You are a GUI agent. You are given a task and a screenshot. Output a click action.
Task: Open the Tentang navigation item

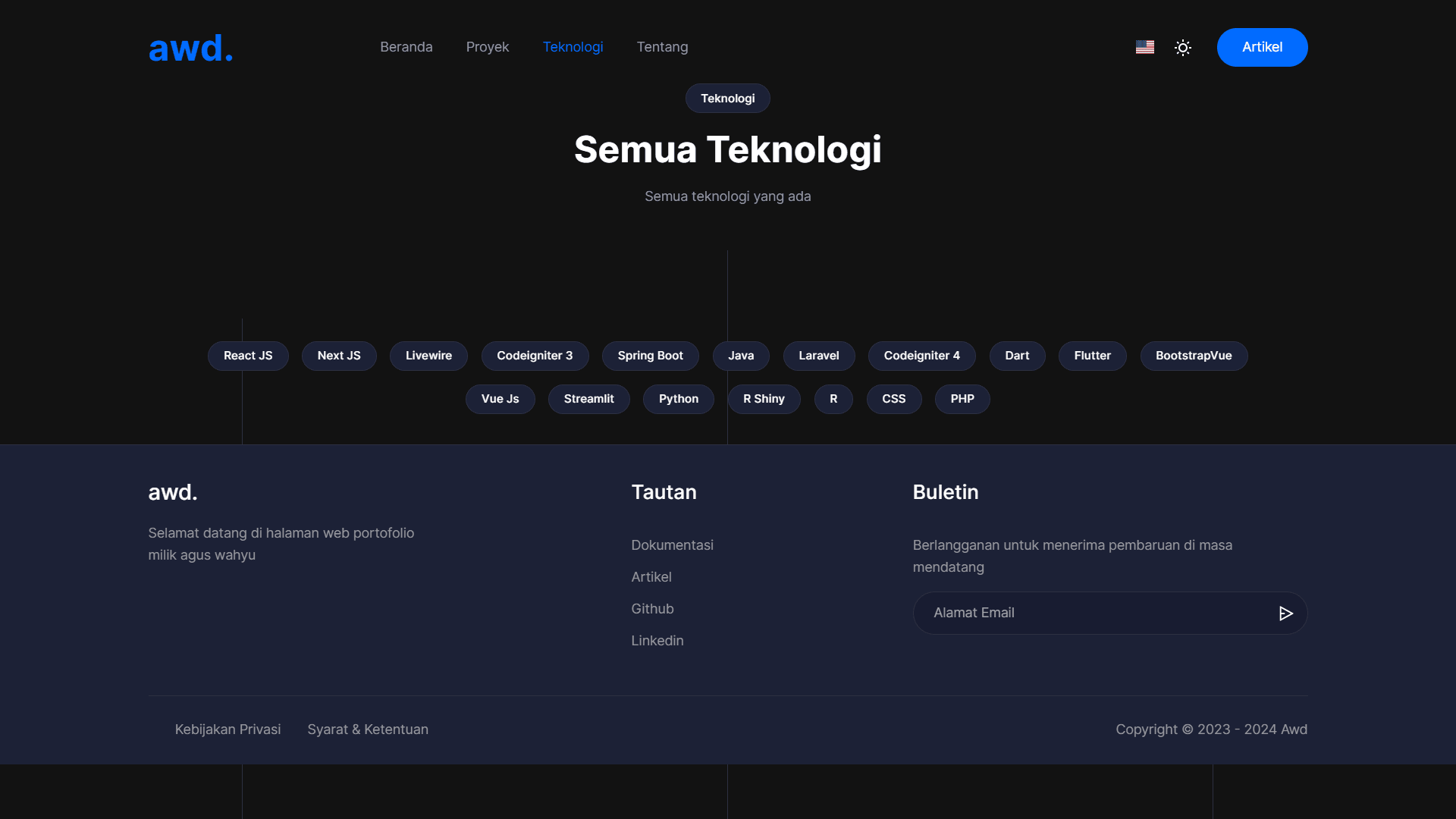(x=662, y=46)
